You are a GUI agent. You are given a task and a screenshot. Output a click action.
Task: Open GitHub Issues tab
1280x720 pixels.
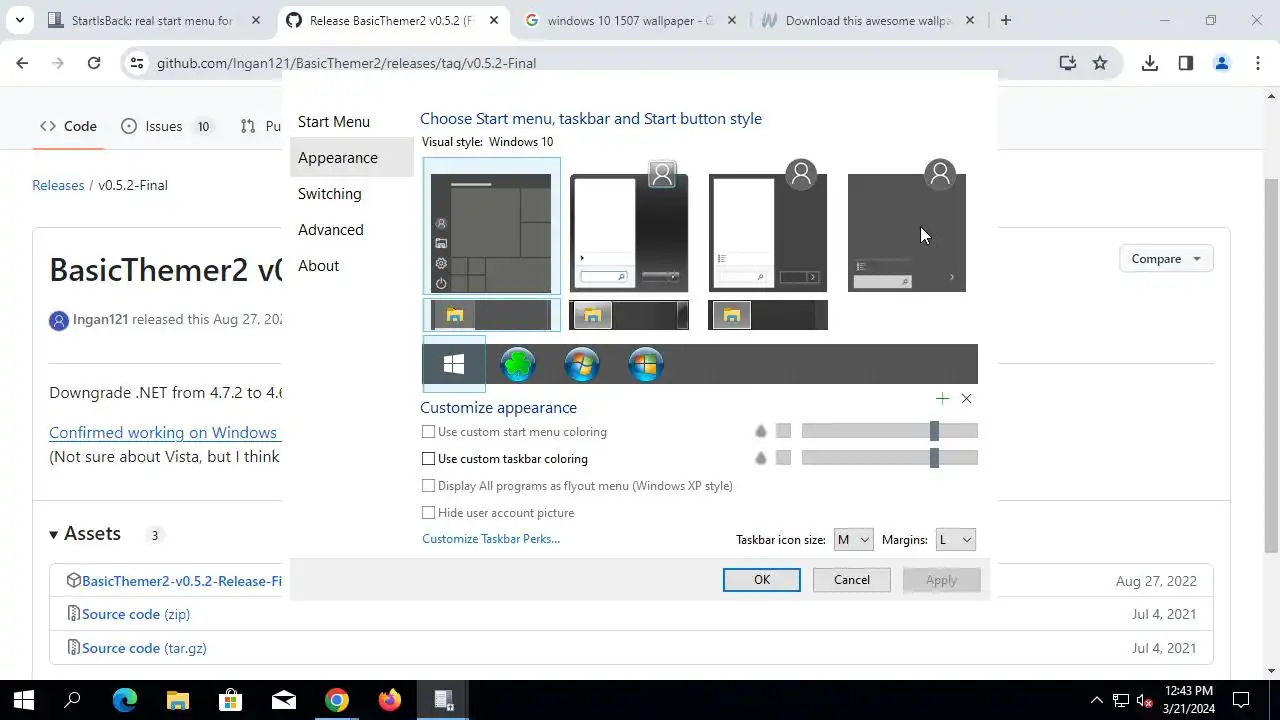click(166, 126)
